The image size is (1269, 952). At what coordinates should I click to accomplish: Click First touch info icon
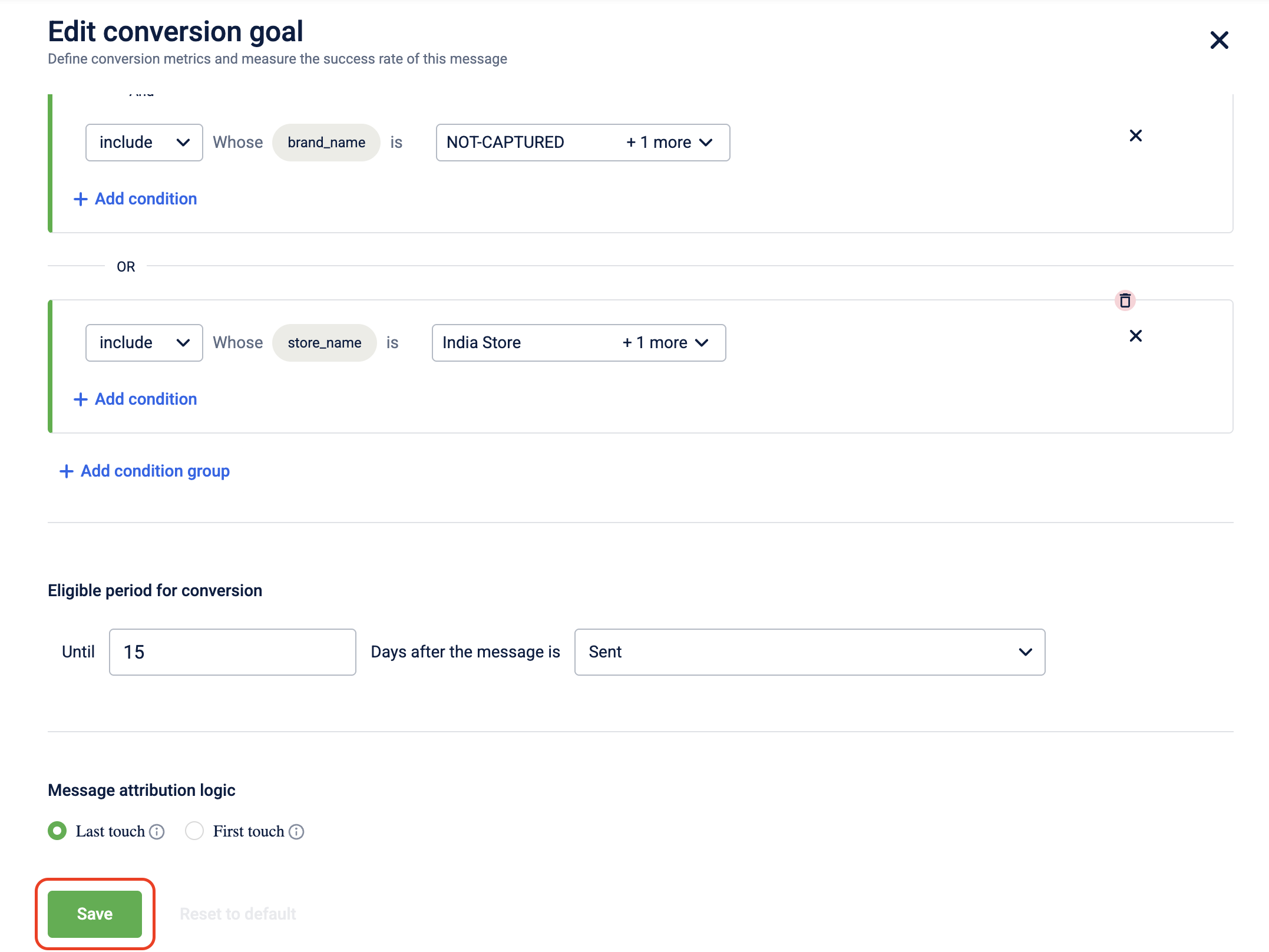[296, 831]
